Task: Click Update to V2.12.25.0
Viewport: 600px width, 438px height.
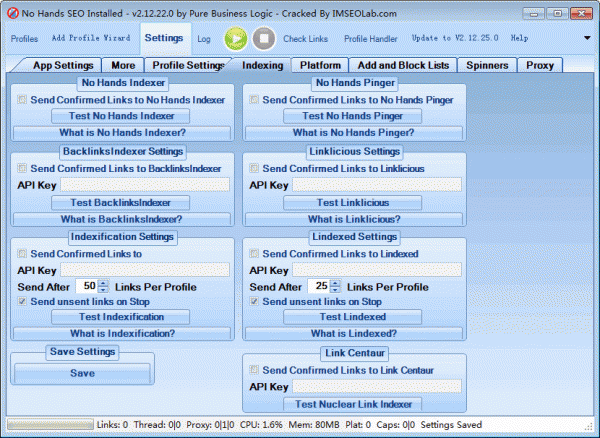Action: [455, 38]
